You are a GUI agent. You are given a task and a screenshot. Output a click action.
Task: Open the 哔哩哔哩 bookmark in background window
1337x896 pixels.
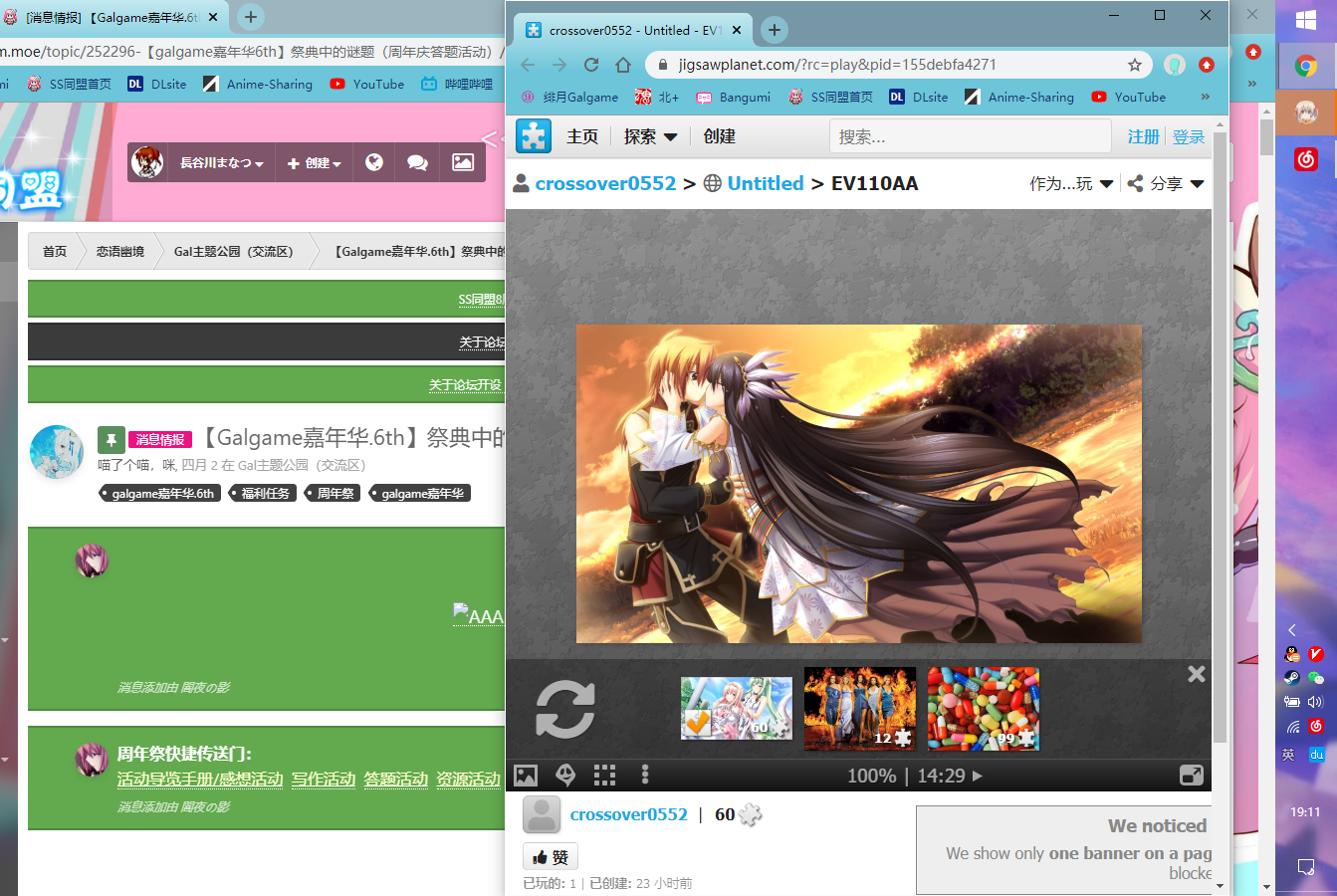point(457,85)
